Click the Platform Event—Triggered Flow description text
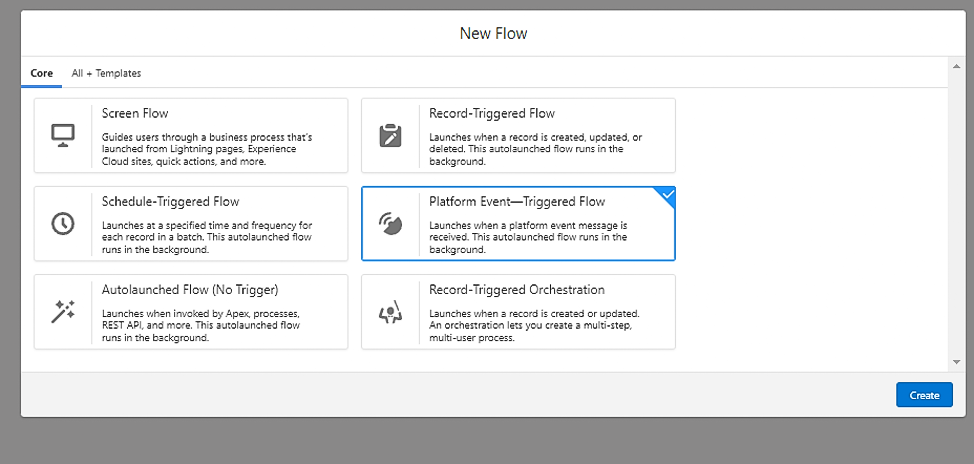This screenshot has height=464, width=974. click(x=528, y=237)
